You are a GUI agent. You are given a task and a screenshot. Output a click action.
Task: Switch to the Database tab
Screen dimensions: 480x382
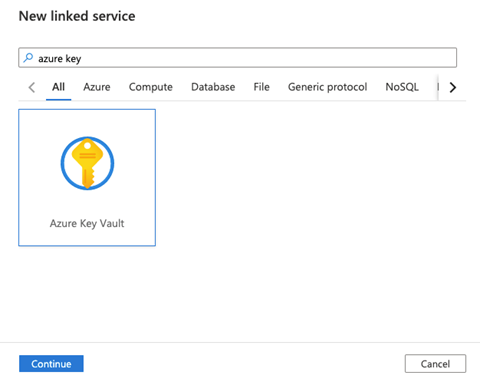[213, 87]
